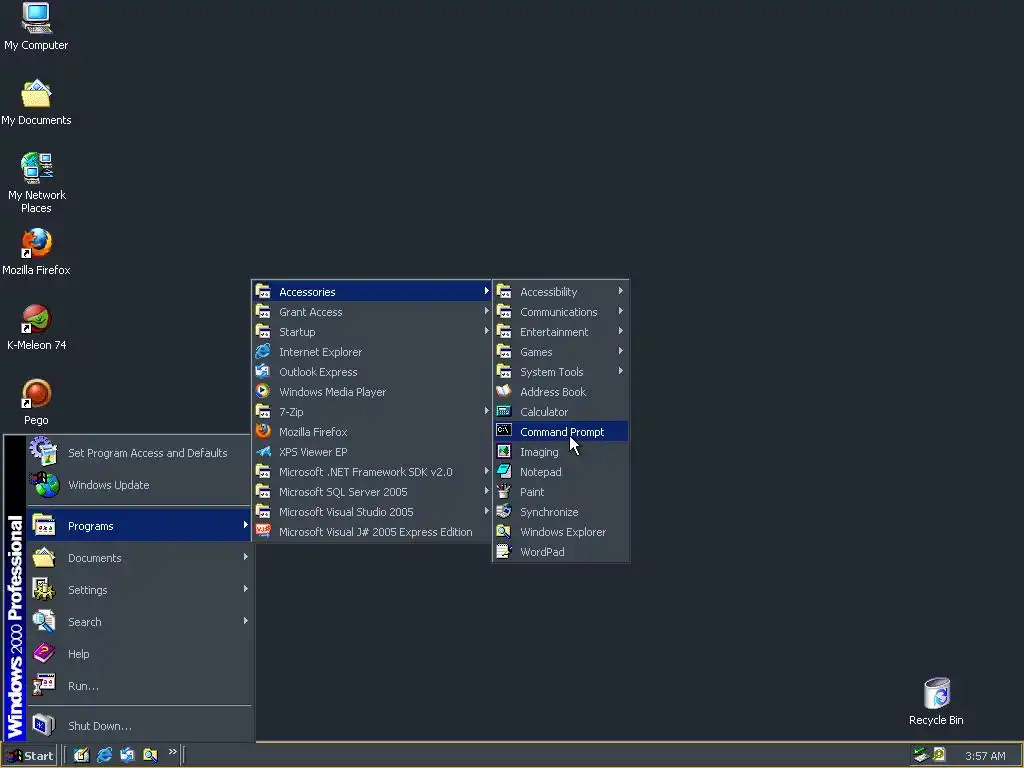Screen dimensions: 1024x768
Task: Expand the Games submenu arrow
Action: (x=620, y=351)
